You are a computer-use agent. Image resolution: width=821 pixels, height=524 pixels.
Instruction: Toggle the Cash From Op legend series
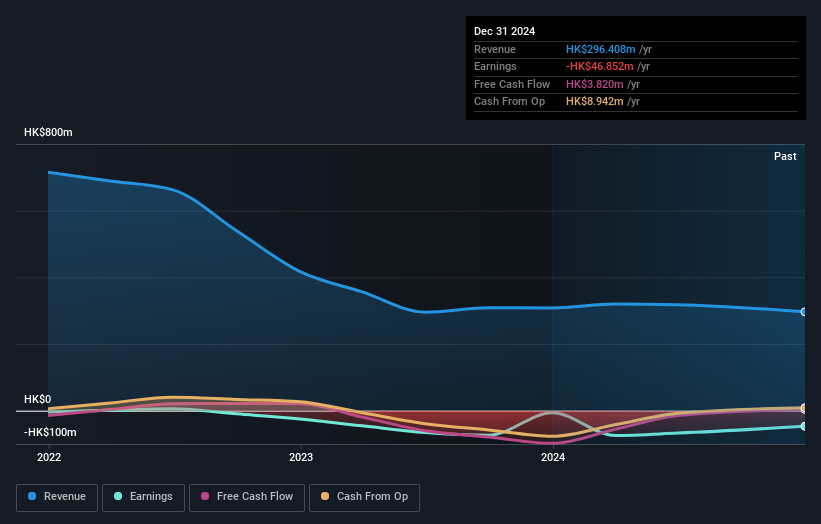tap(364, 497)
